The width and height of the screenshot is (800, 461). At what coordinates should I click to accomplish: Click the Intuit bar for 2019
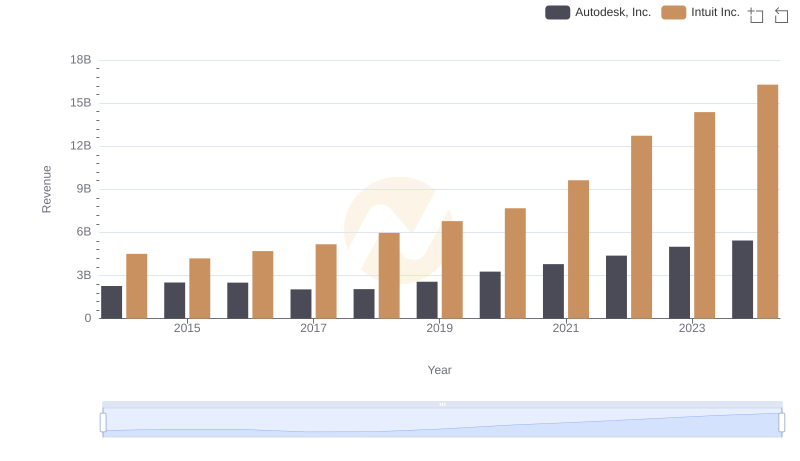[x=452, y=270]
